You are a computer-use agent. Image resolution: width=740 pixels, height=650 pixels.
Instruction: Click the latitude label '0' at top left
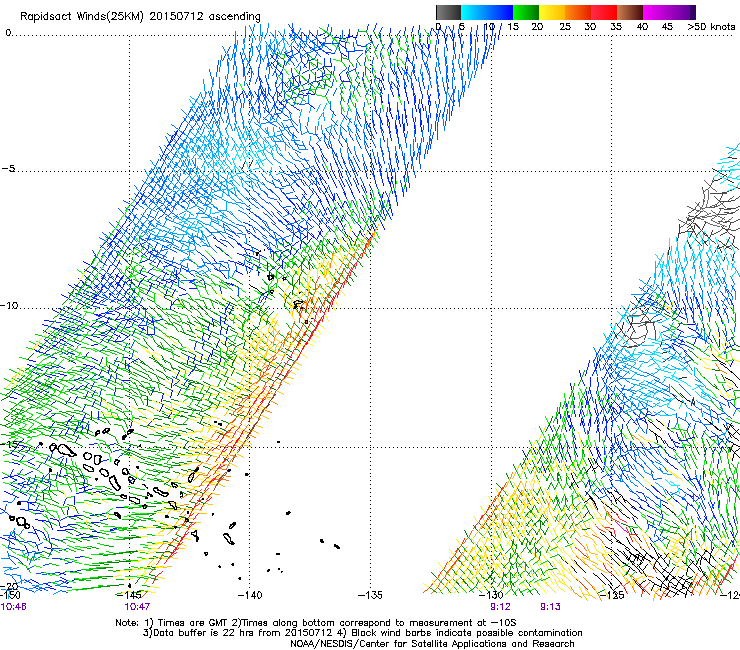click(x=8, y=33)
